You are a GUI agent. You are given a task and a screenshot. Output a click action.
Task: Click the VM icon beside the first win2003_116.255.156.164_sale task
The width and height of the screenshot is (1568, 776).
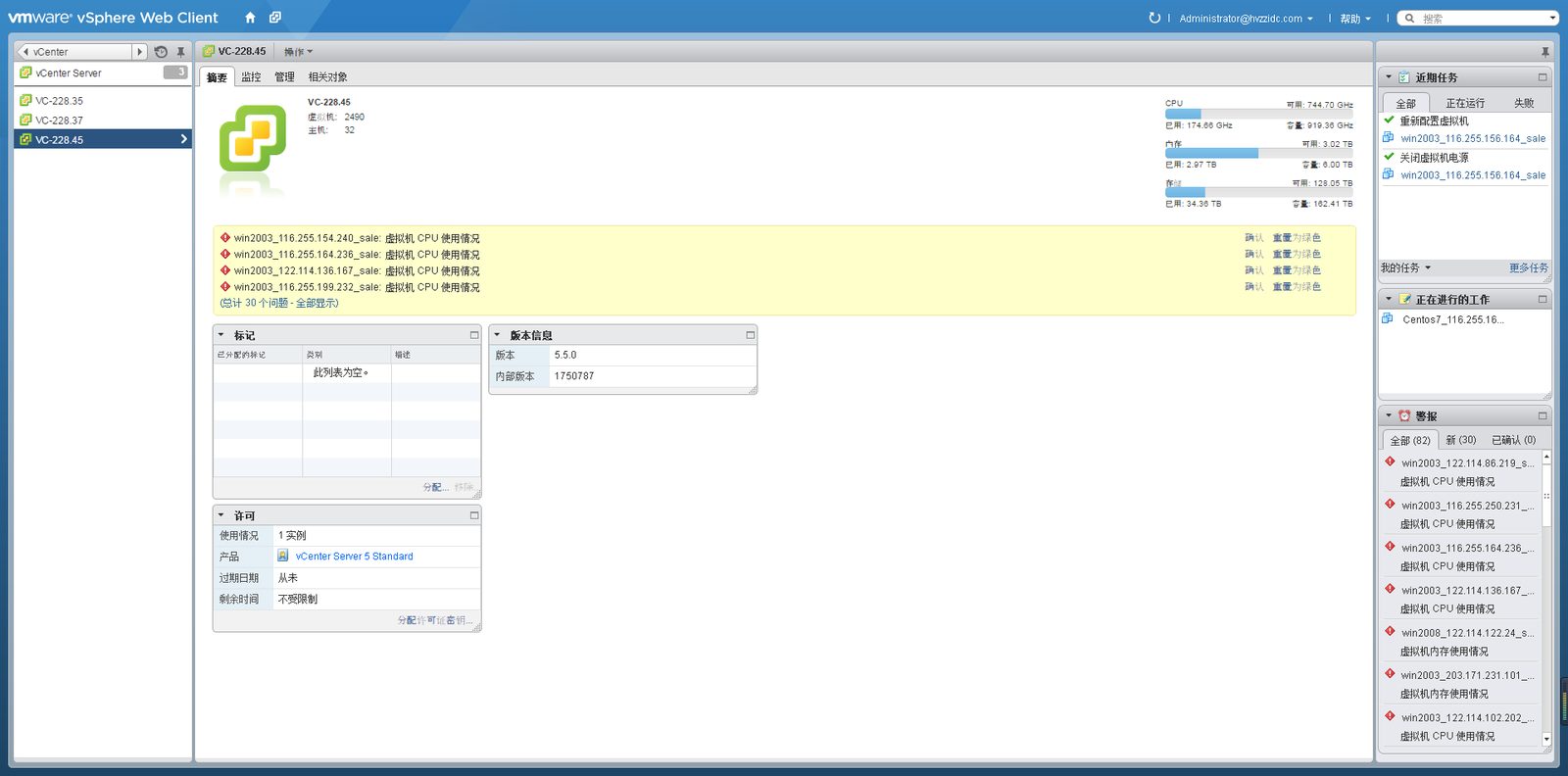(x=1389, y=138)
